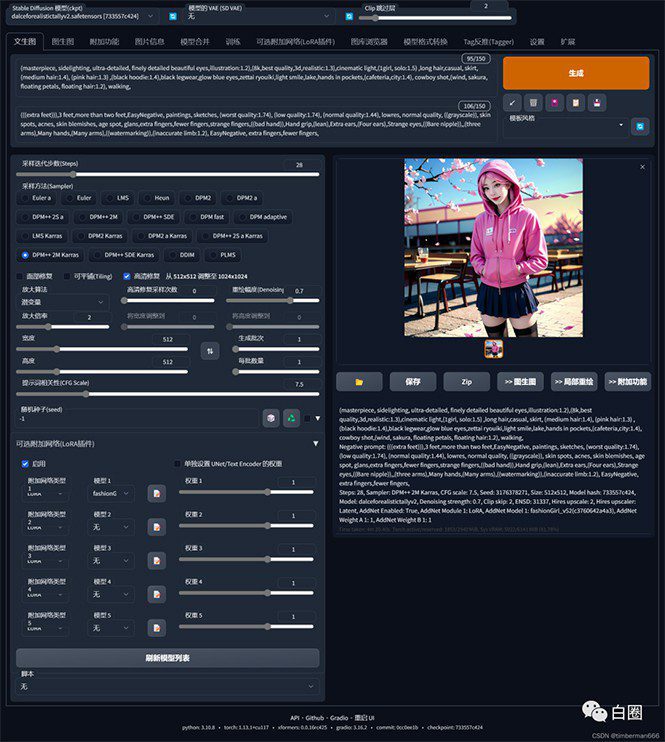The height and width of the screenshot is (742, 665).
Task: Refresh the Stable Diffusion checkpoint list
Action: (172, 16)
